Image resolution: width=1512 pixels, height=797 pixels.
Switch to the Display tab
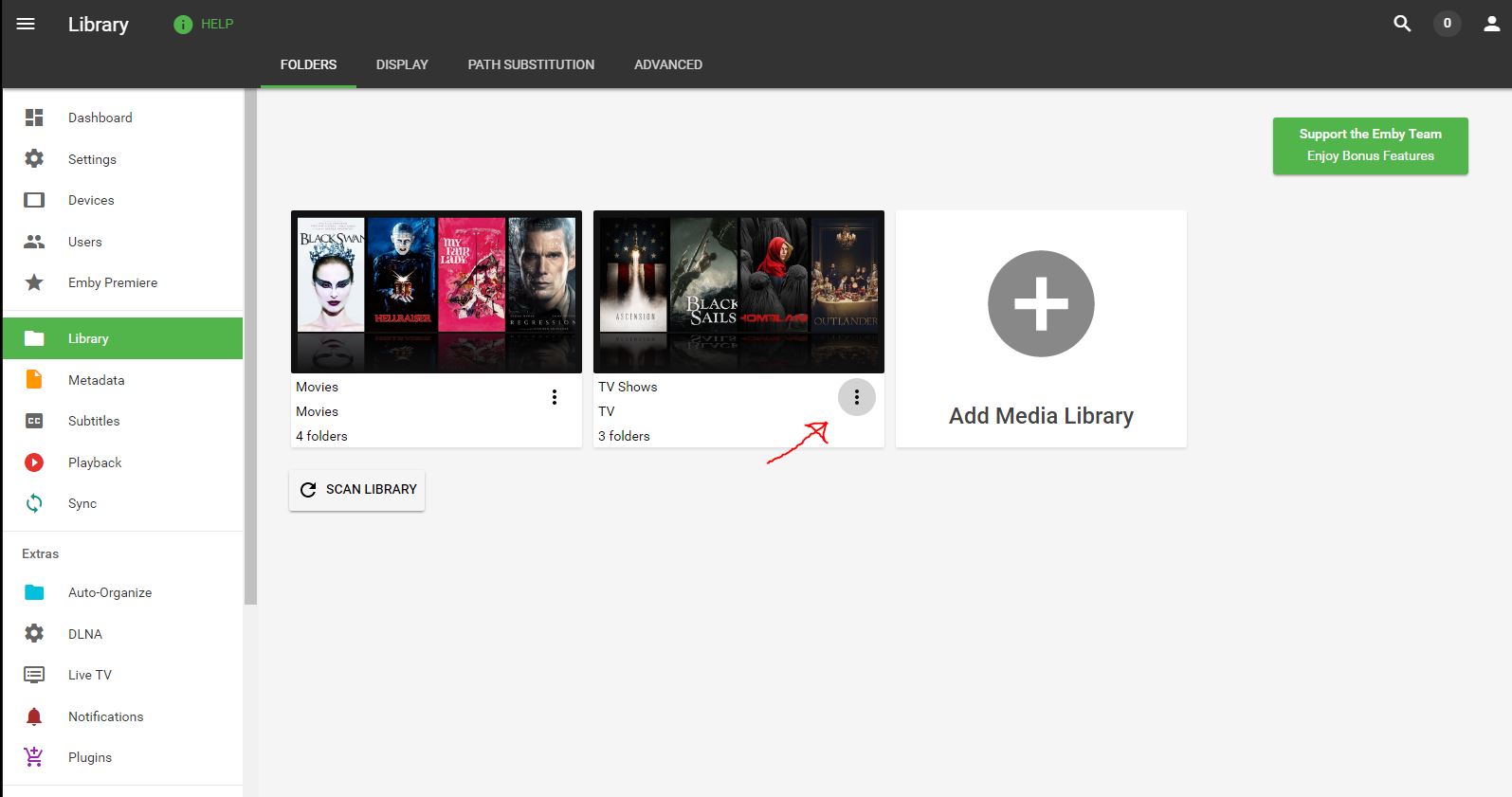click(402, 64)
